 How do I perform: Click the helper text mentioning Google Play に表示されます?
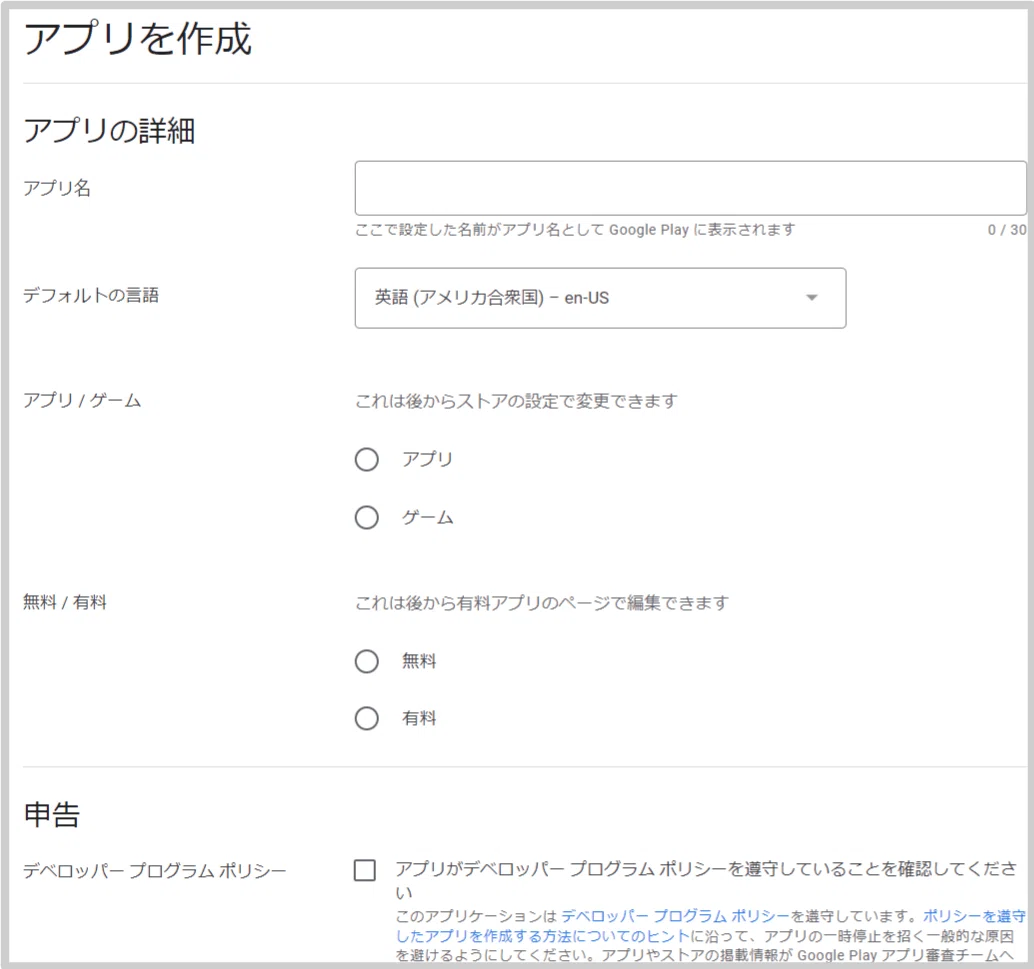point(575,230)
